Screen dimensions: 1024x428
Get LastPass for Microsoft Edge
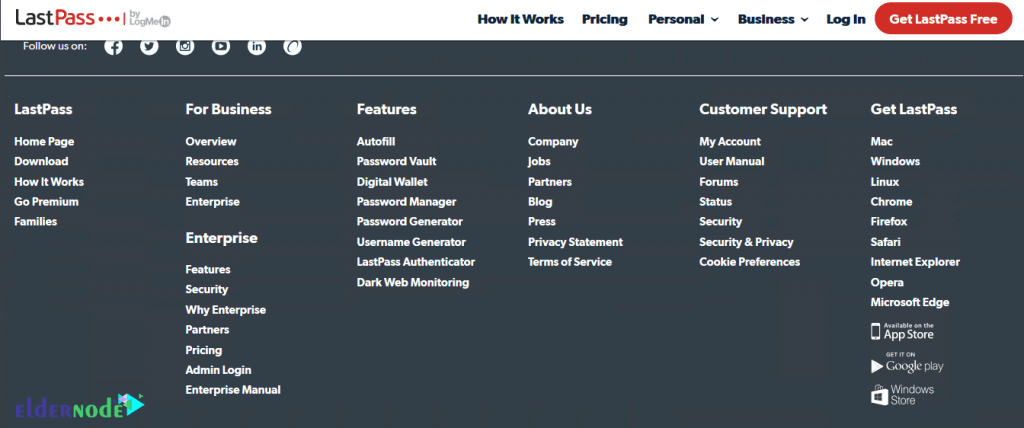pyautogui.click(x=910, y=303)
